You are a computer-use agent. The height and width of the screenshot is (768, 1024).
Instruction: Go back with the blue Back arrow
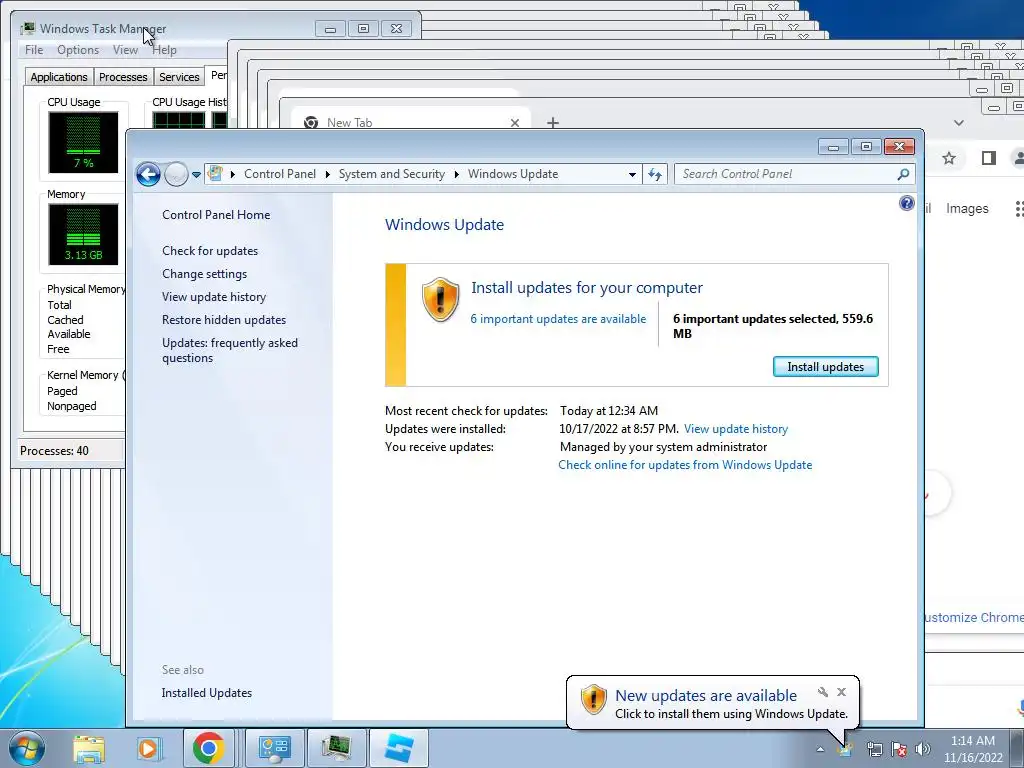(x=148, y=174)
